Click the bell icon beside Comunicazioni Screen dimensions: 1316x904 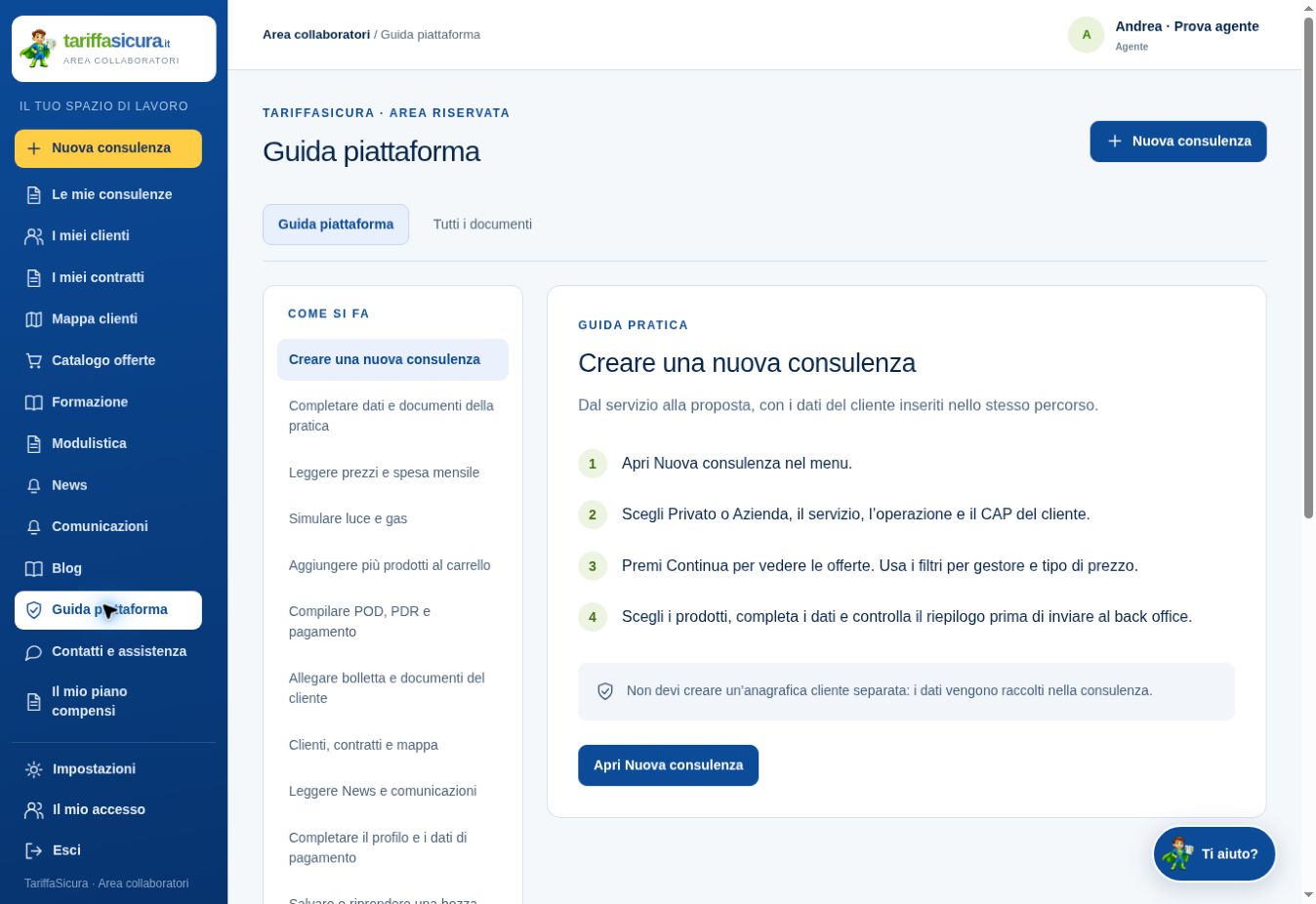34,526
